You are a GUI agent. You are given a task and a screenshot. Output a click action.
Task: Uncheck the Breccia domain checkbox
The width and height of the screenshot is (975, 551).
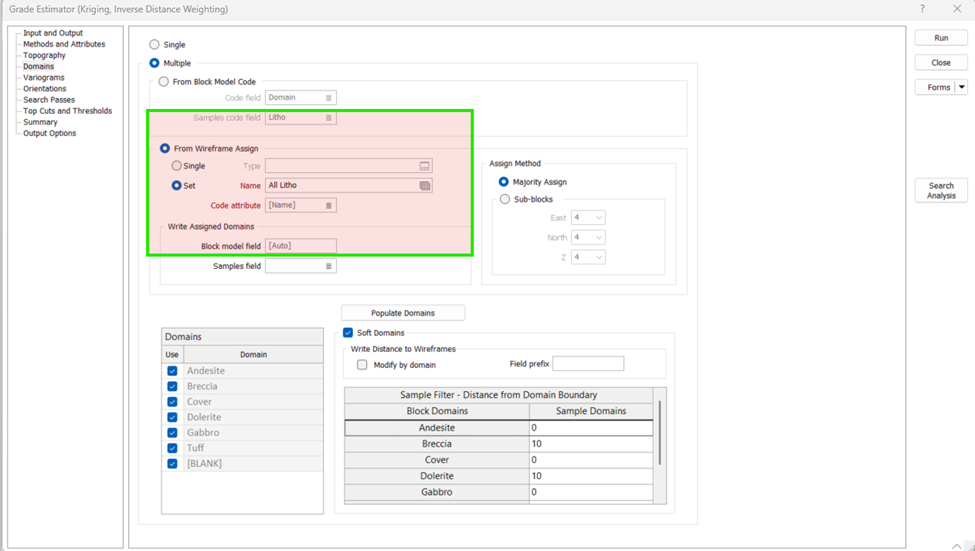tap(172, 386)
